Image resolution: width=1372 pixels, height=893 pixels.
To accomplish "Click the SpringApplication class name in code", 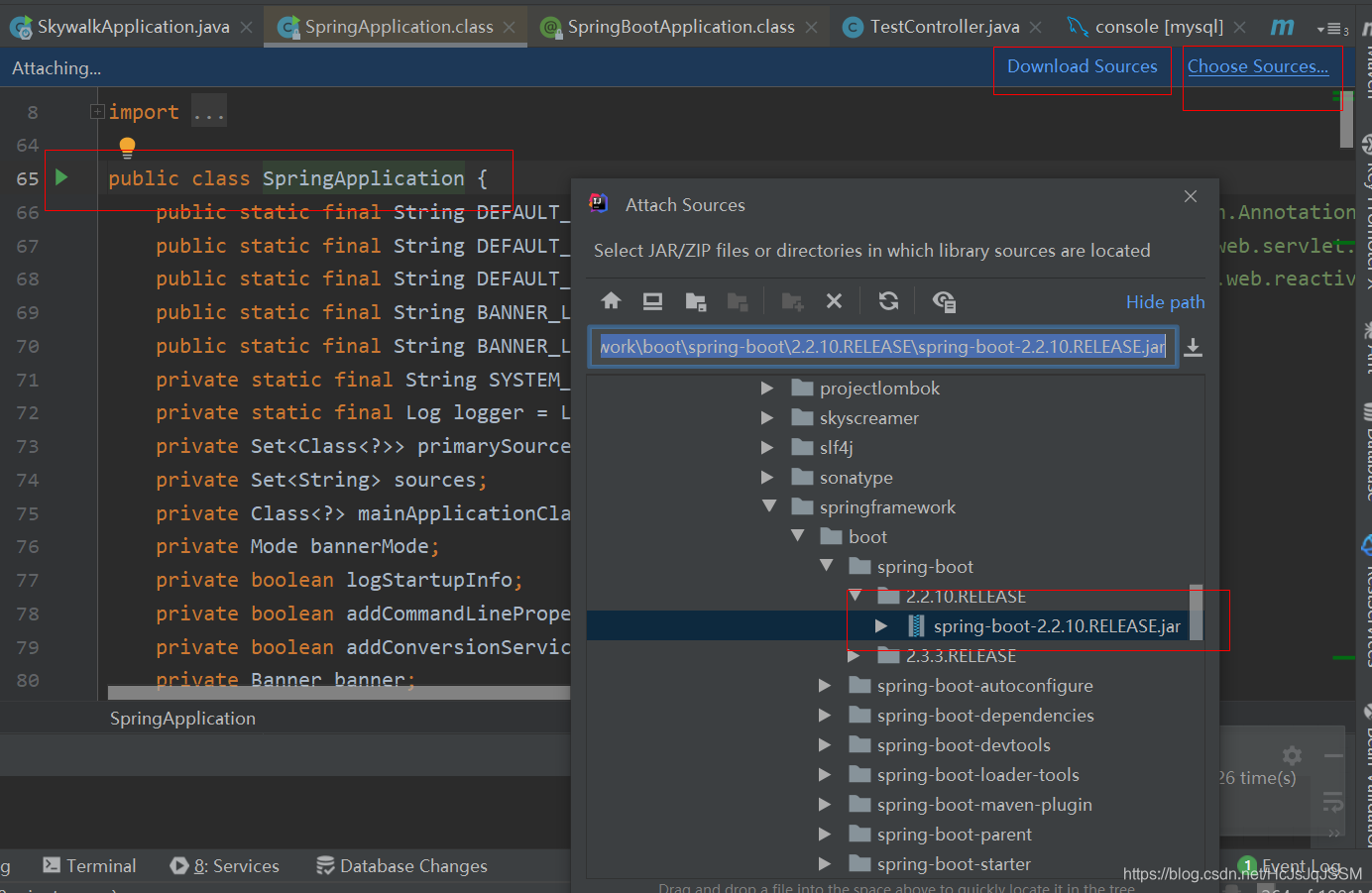I will pyautogui.click(x=363, y=178).
